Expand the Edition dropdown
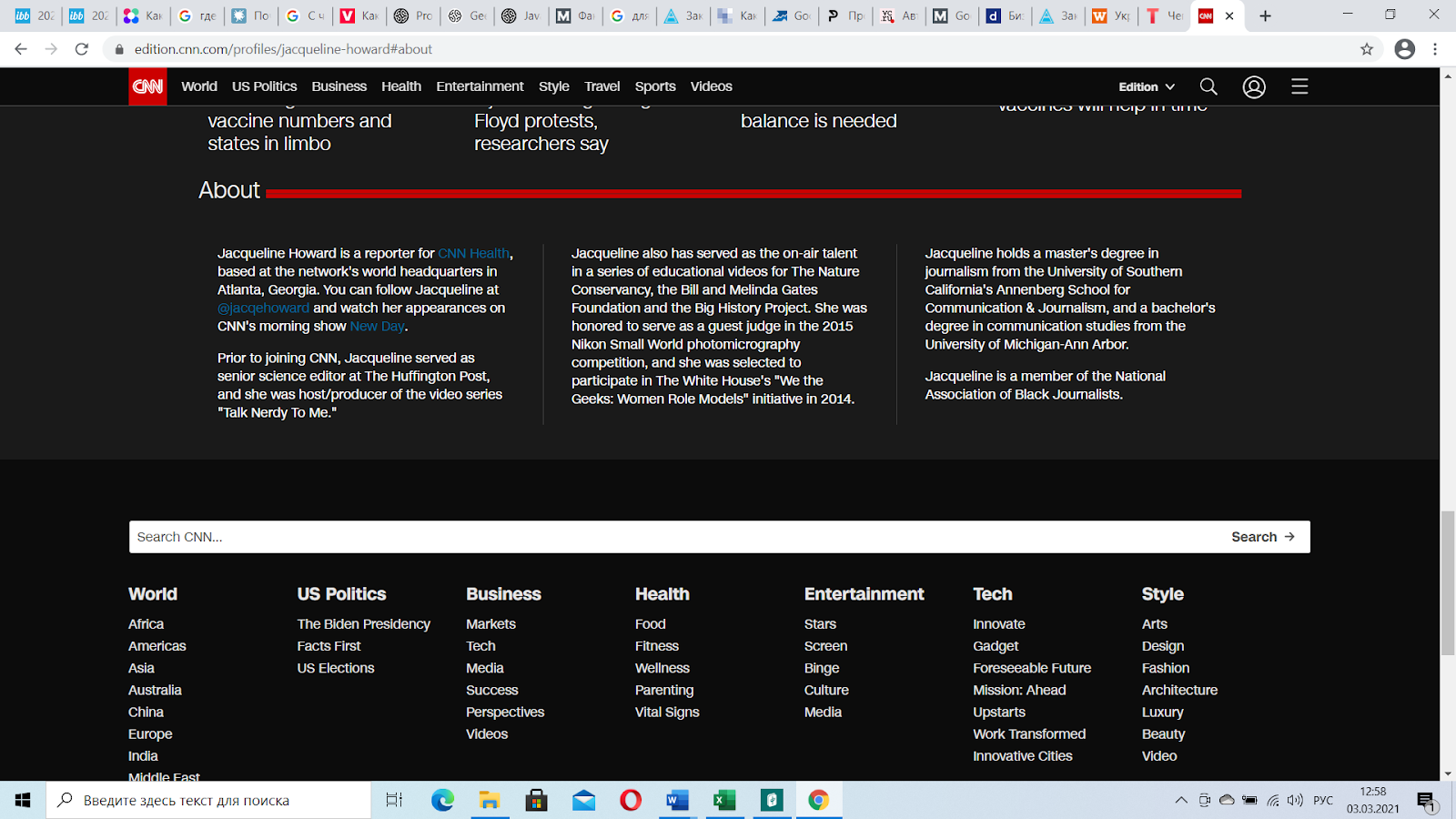Screen dimensions: 1456x819 click(1147, 86)
